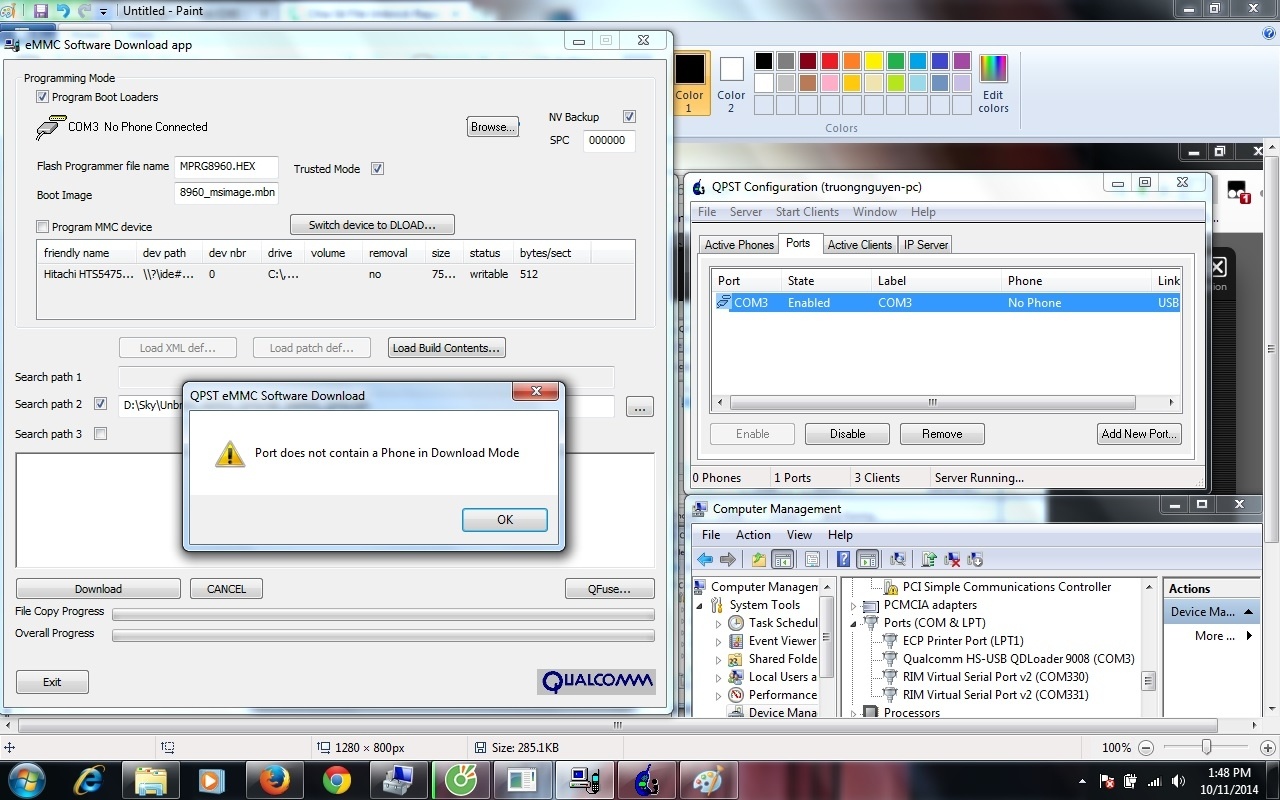The height and width of the screenshot is (800, 1280).
Task: Select red color swatch in Paint
Action: tap(829, 61)
